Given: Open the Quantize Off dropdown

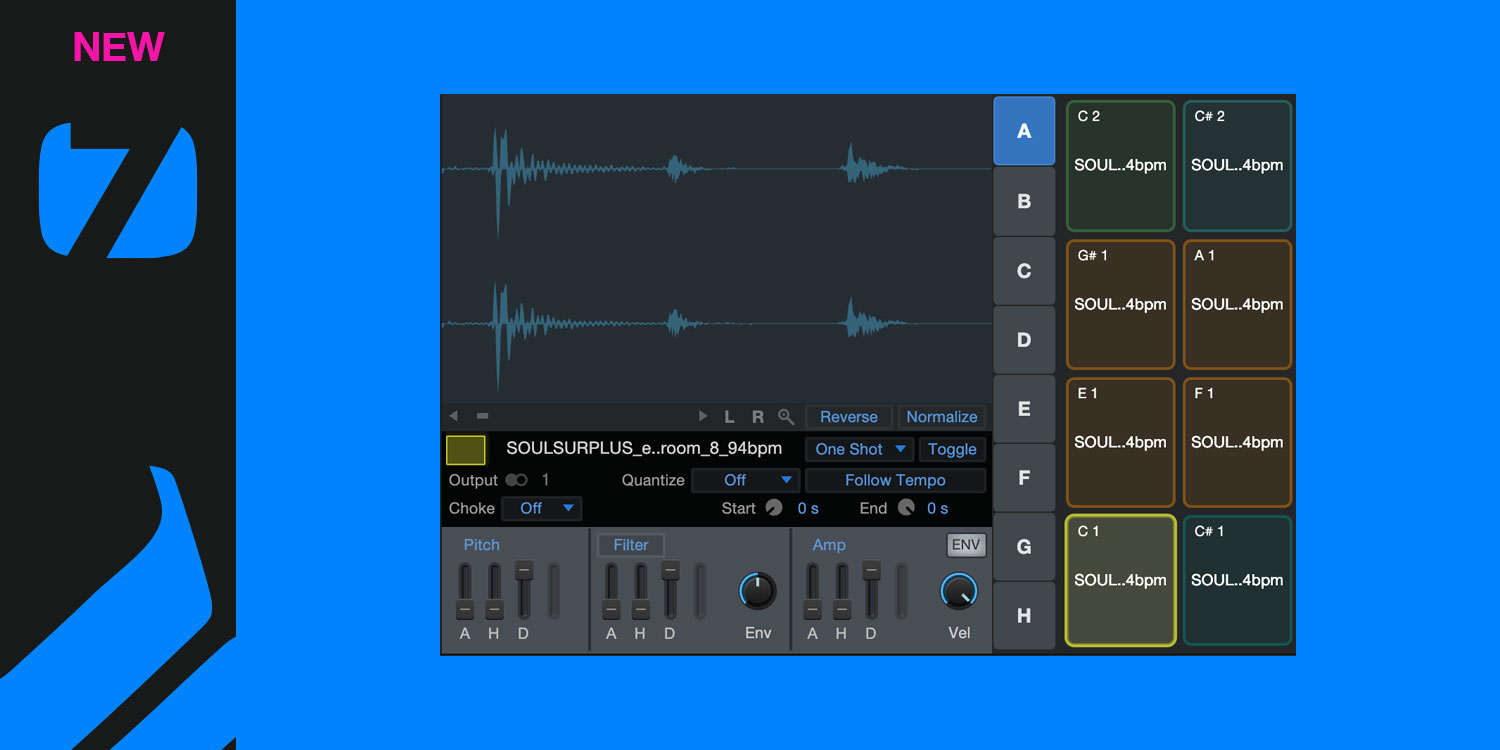Looking at the screenshot, I should coord(746,480).
